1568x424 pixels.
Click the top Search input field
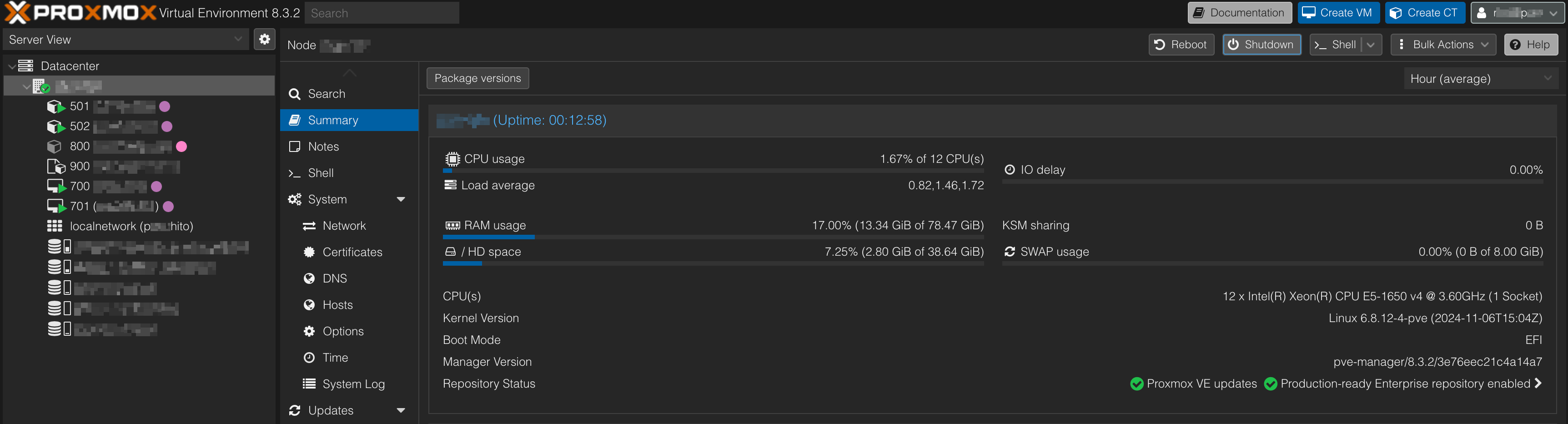click(x=382, y=13)
